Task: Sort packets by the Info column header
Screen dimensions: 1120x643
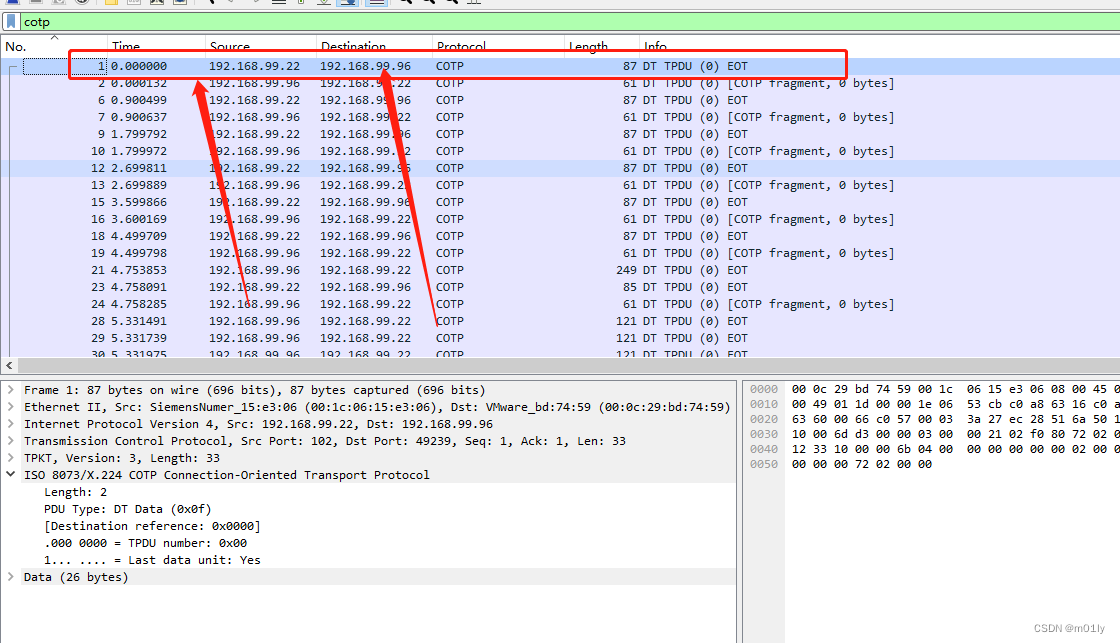Action: coord(879,46)
